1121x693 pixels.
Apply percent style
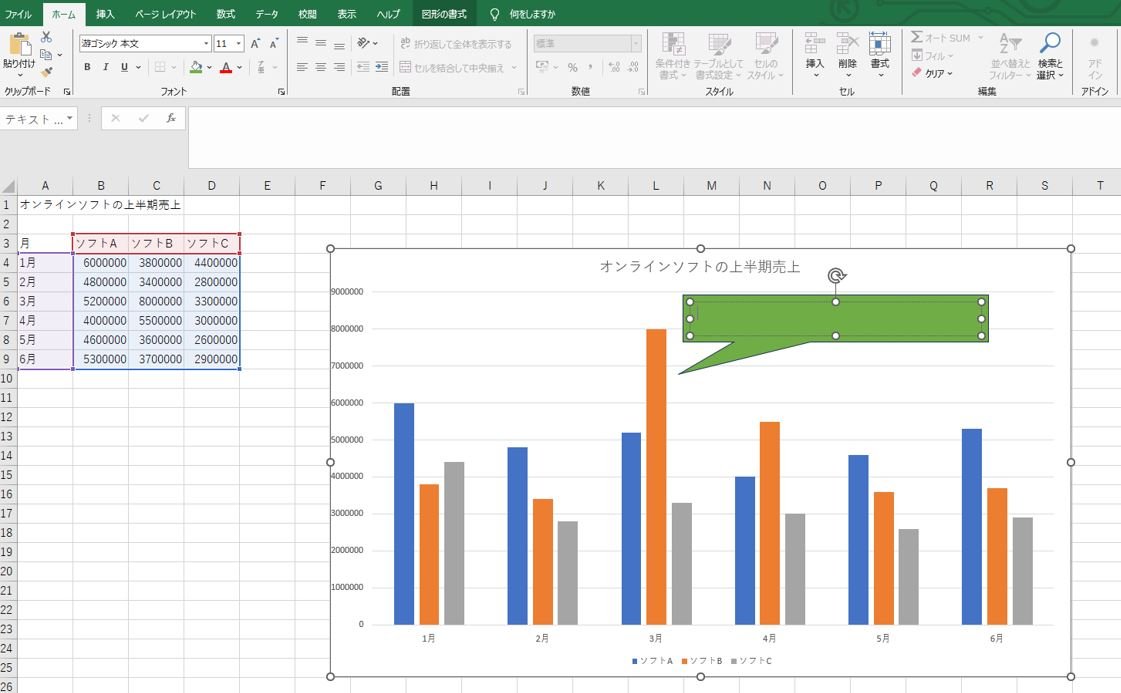(x=573, y=67)
